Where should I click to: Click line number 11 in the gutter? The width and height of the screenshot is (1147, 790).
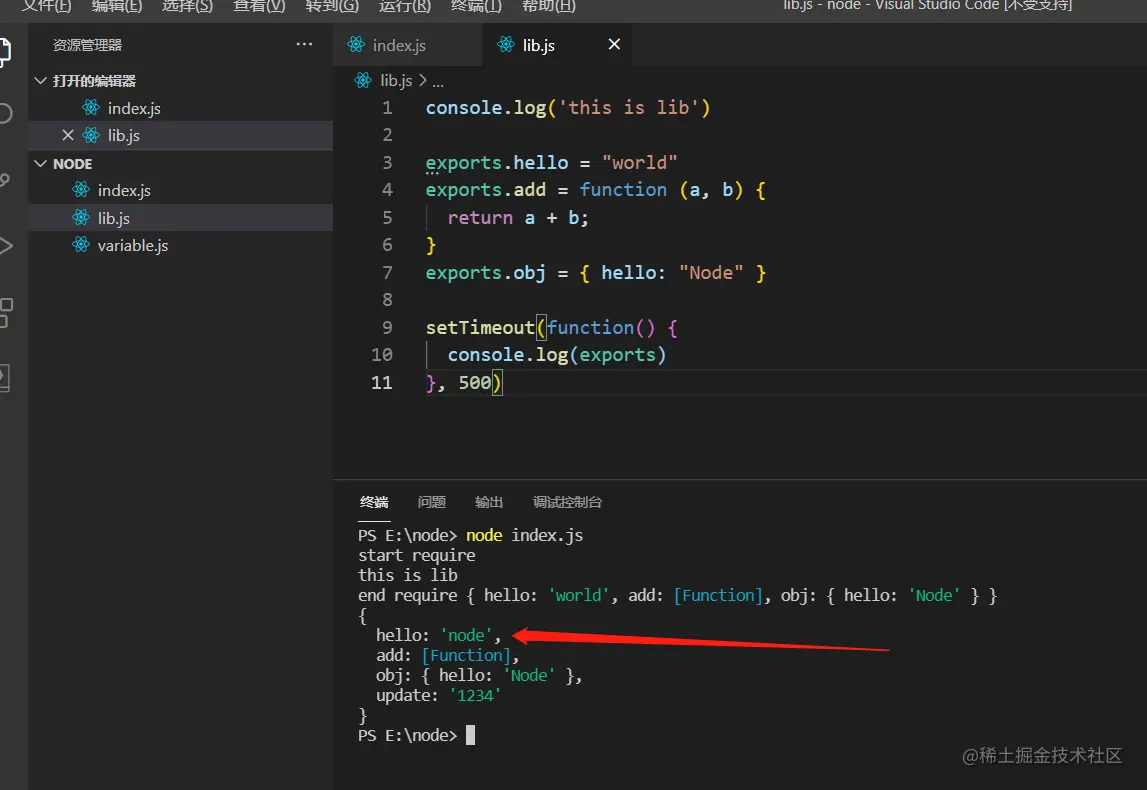382,383
